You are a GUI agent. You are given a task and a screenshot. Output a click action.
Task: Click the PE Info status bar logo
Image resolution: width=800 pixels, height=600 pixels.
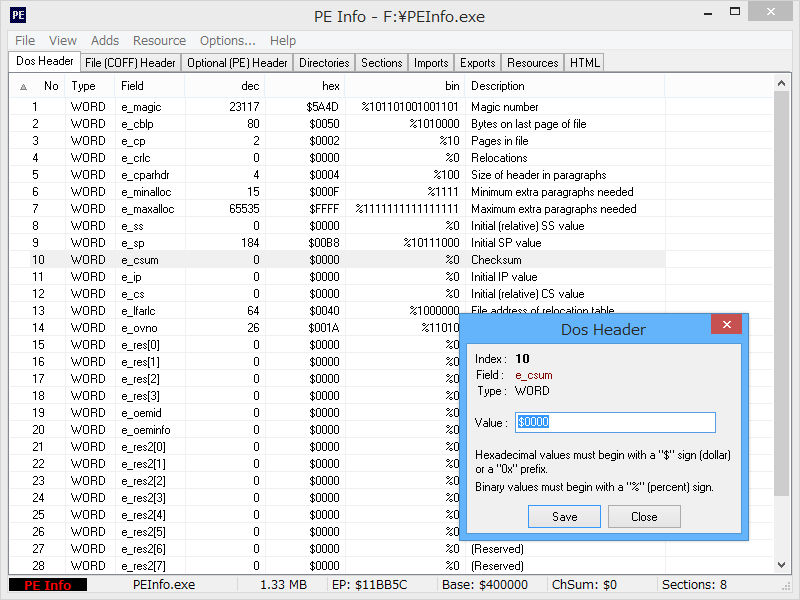48,585
